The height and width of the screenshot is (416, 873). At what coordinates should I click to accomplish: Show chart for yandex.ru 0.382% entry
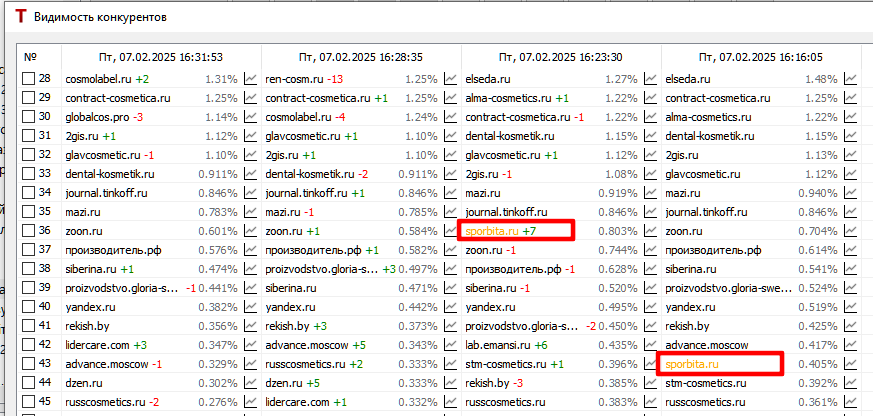coord(251,307)
